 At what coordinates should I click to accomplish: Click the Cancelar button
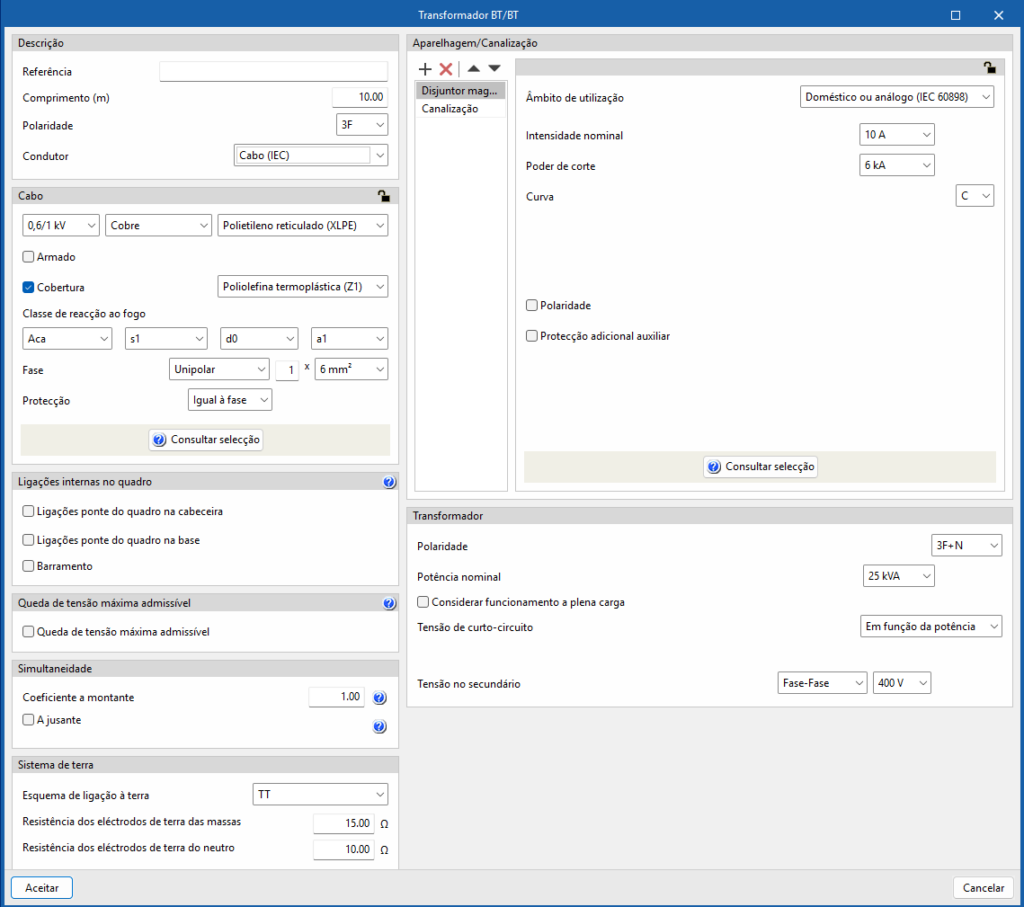[983, 887]
